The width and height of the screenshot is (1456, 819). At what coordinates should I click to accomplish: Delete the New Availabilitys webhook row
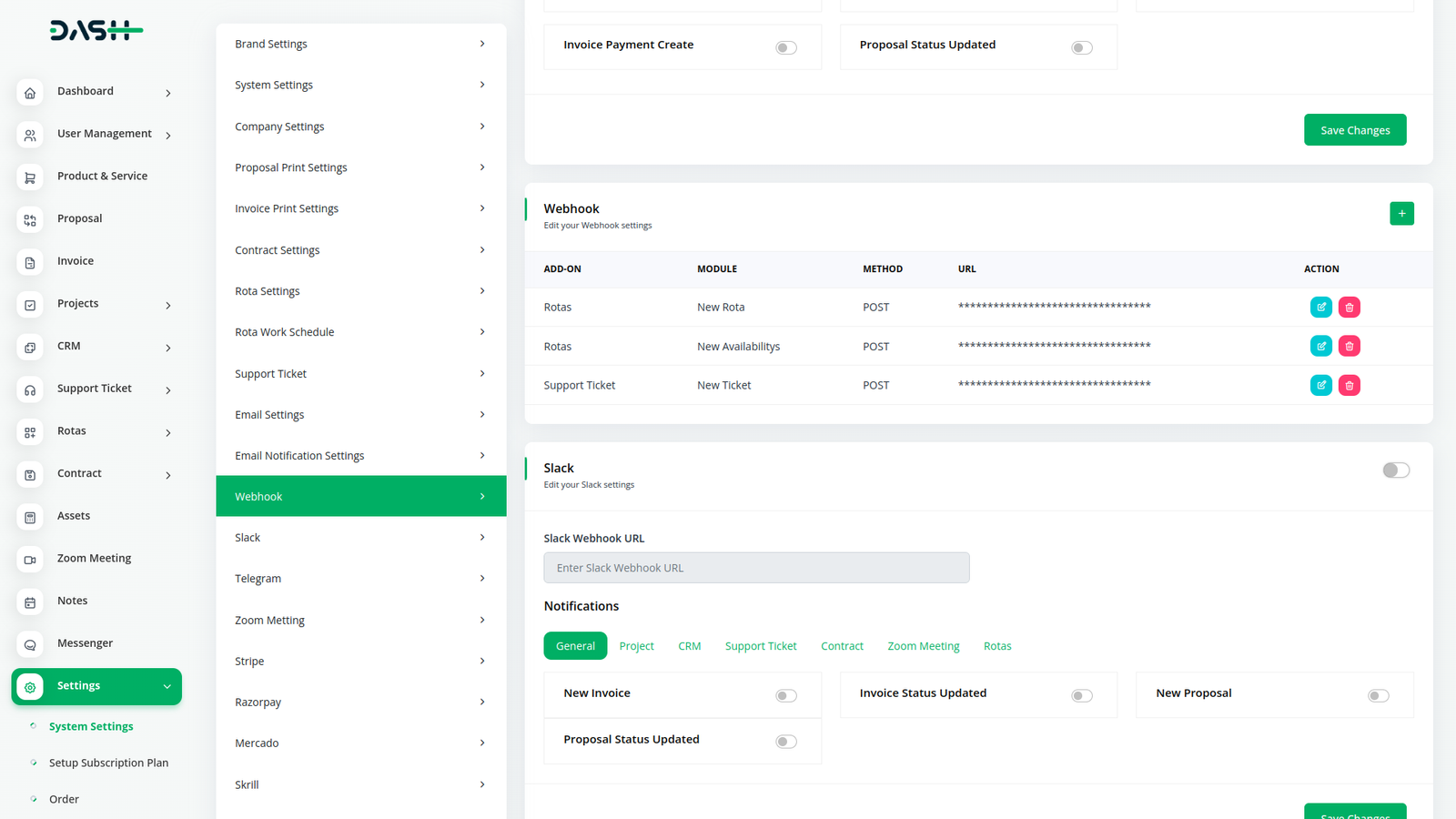click(1349, 347)
